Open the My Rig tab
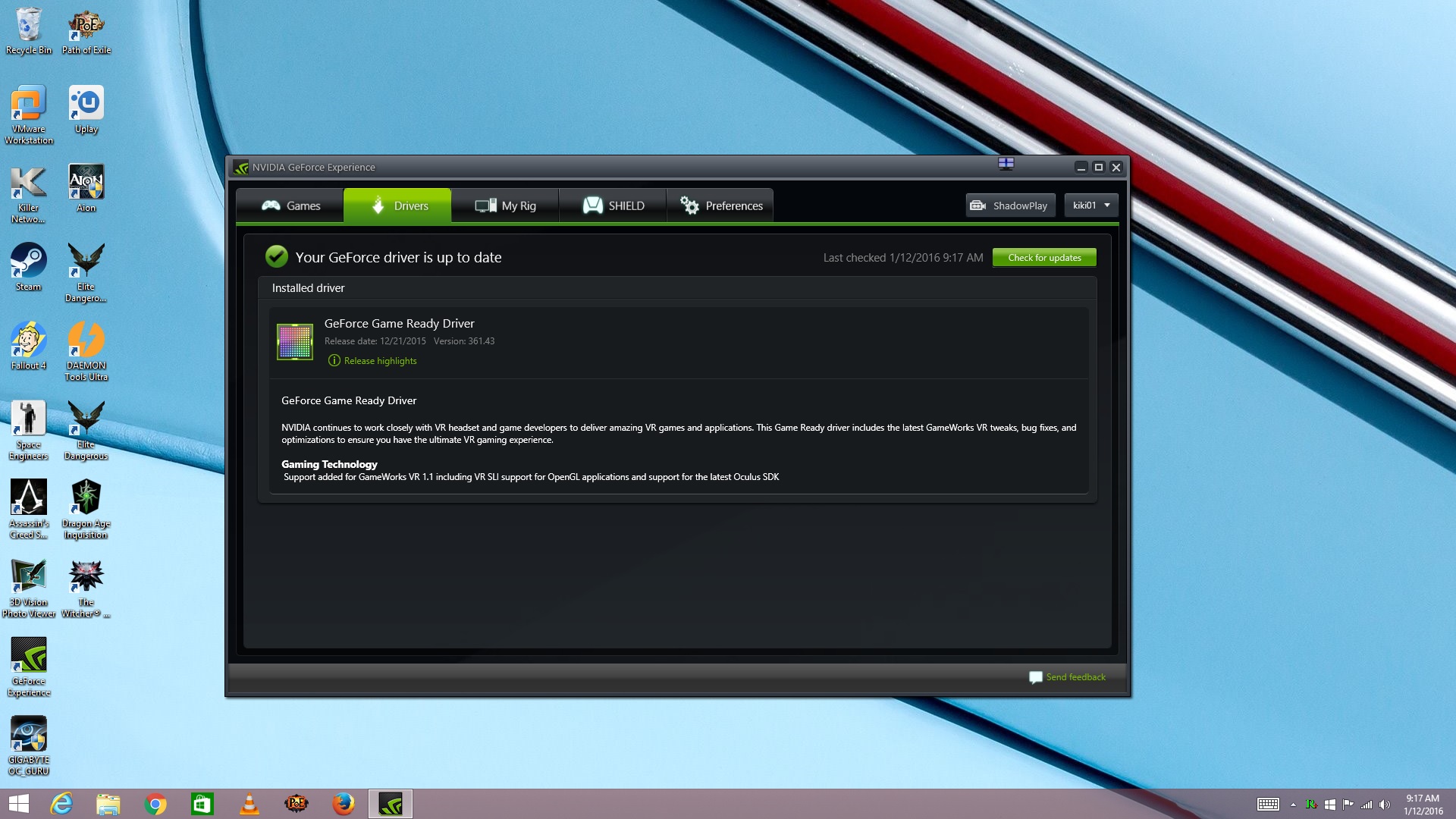Image resolution: width=1456 pixels, height=819 pixels. [x=505, y=206]
